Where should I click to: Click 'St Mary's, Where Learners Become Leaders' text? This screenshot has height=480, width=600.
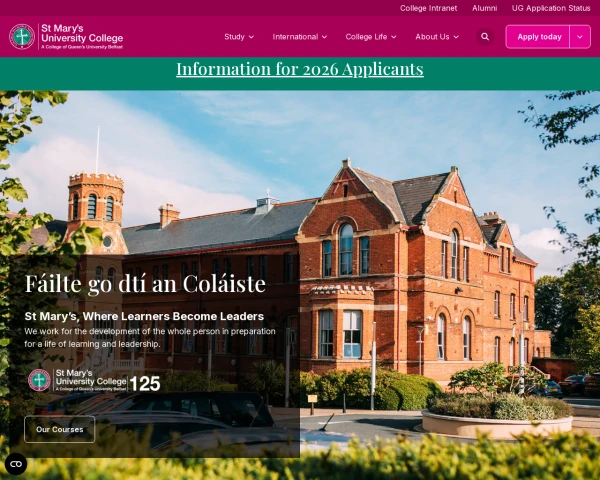click(x=144, y=316)
